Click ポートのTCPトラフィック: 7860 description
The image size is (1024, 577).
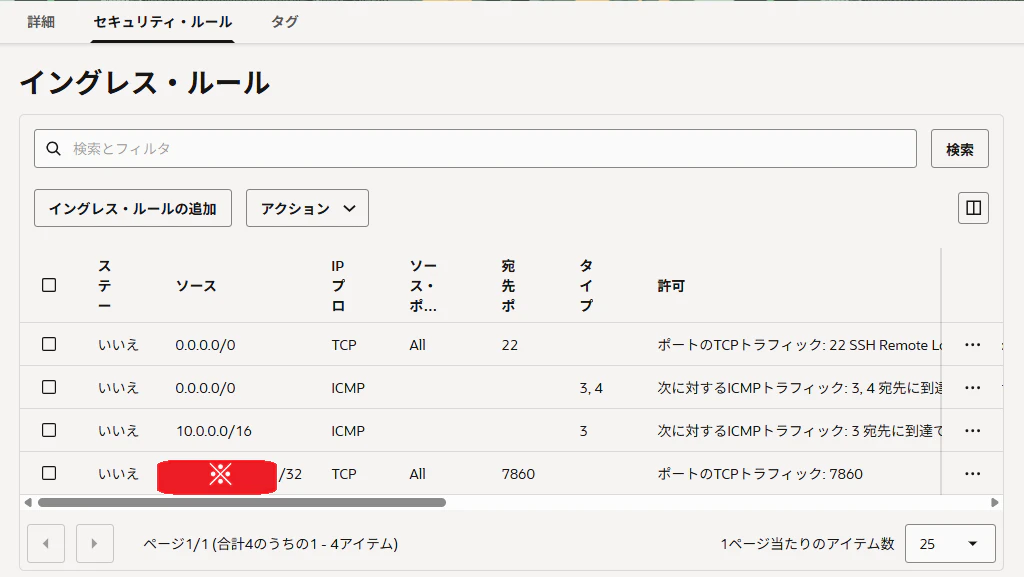coord(760,474)
